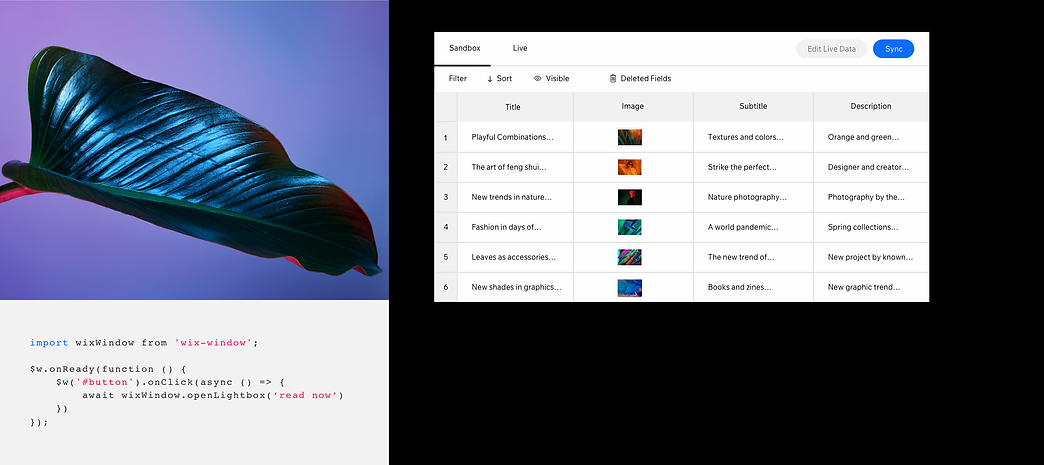
Task: Click the Subtitle column header
Action: click(x=753, y=107)
